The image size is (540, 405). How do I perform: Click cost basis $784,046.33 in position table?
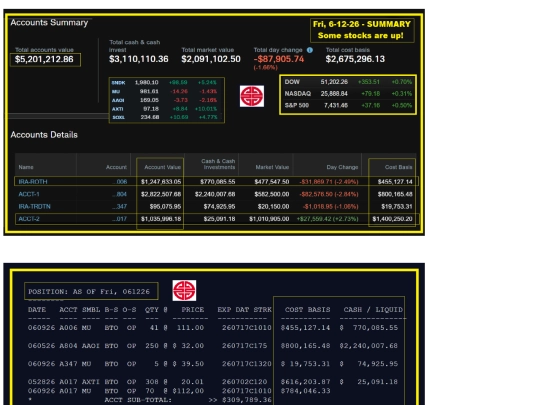click(x=305, y=391)
